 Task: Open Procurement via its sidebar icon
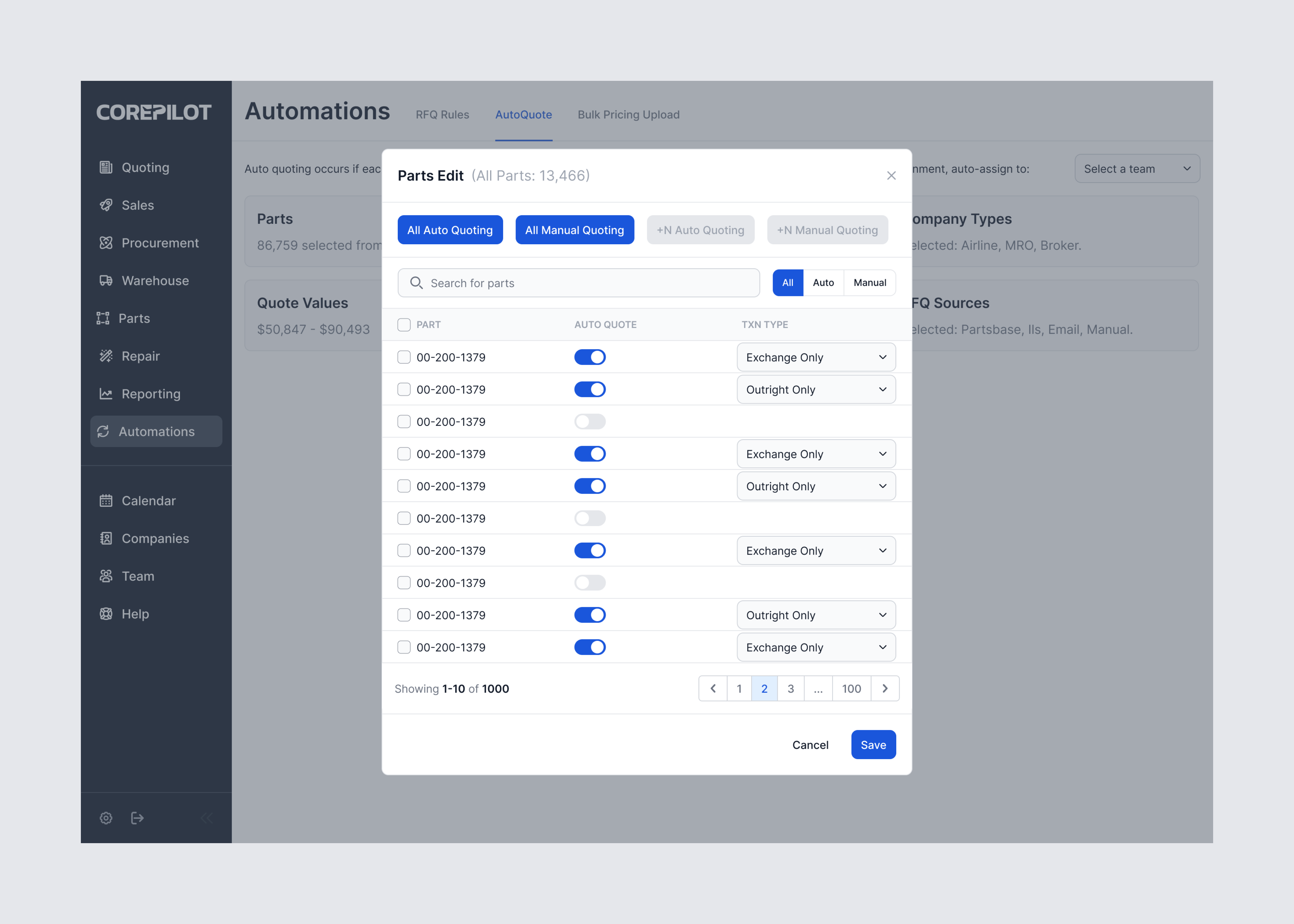coord(106,243)
